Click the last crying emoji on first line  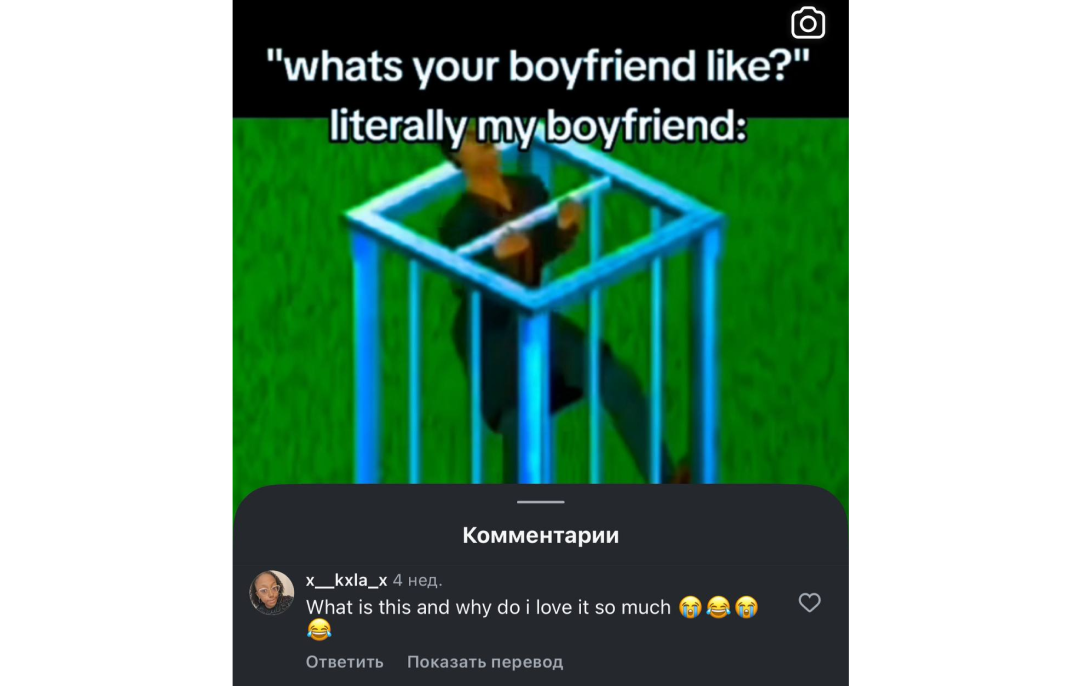(746, 607)
